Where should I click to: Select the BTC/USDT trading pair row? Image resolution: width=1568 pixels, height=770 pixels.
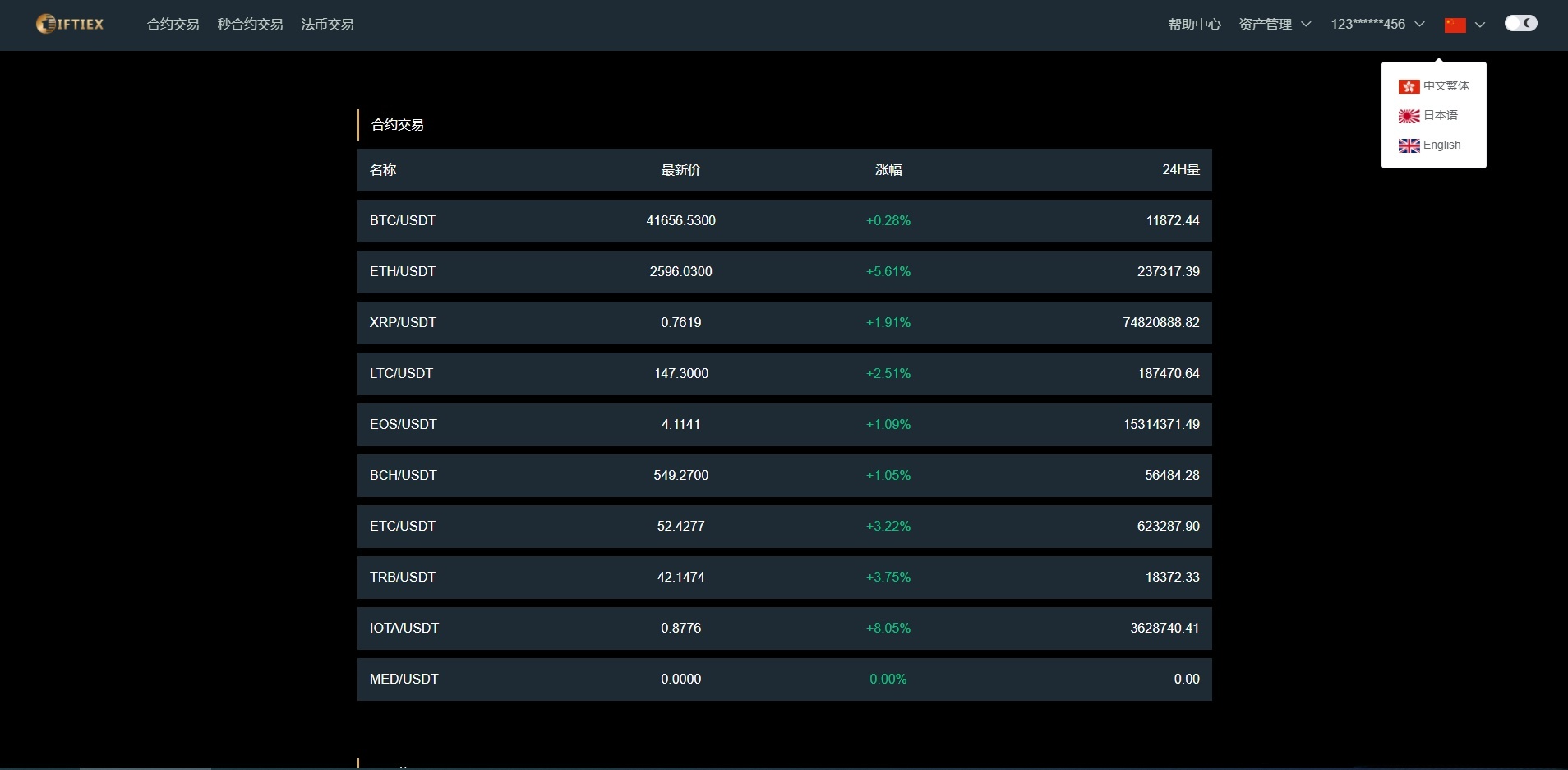(x=784, y=221)
